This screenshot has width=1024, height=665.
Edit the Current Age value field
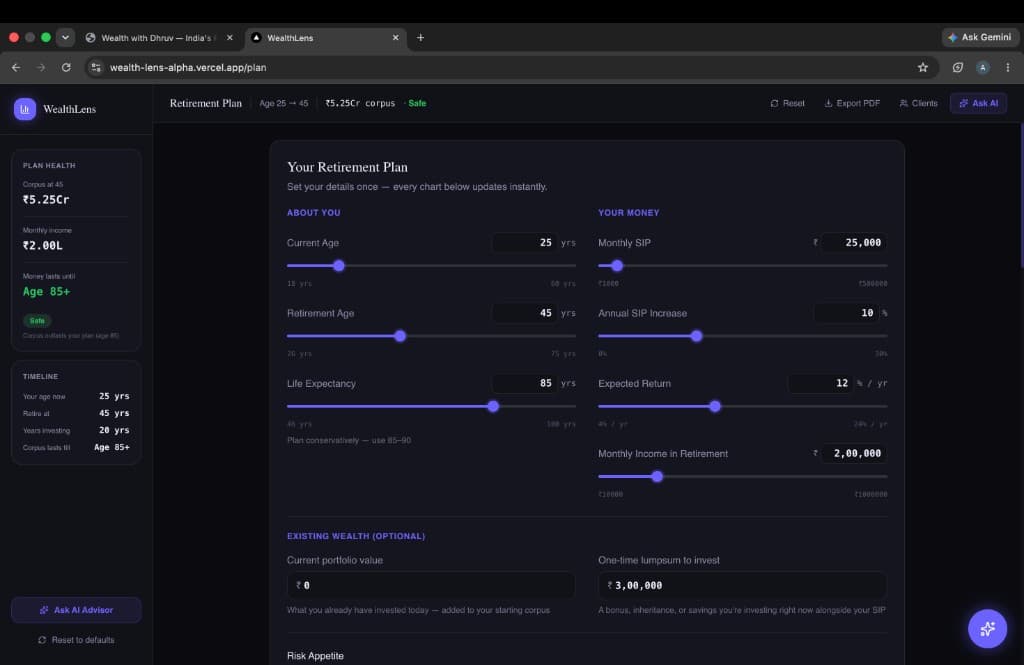point(524,242)
